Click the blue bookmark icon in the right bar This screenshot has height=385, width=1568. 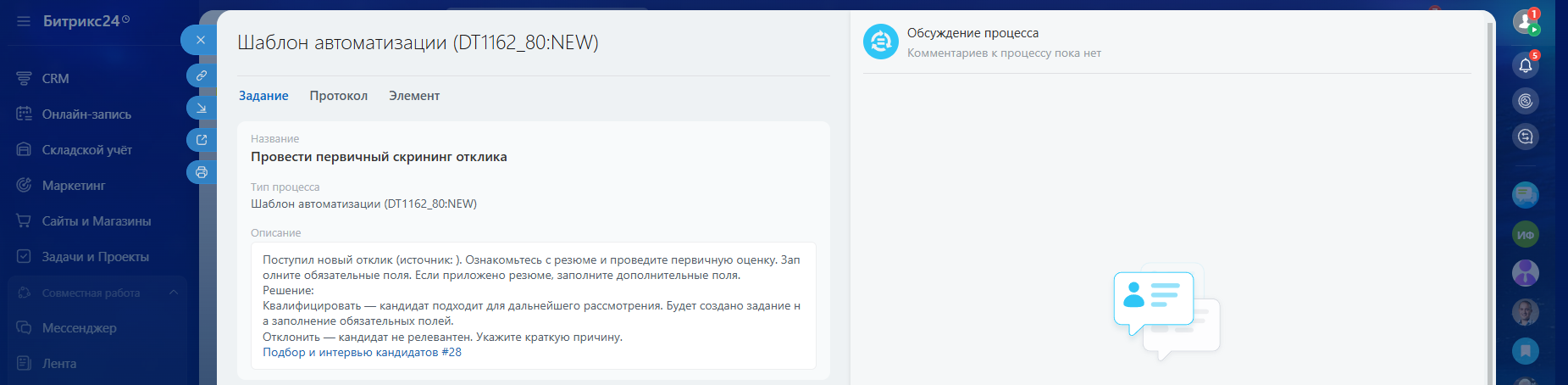1526,351
